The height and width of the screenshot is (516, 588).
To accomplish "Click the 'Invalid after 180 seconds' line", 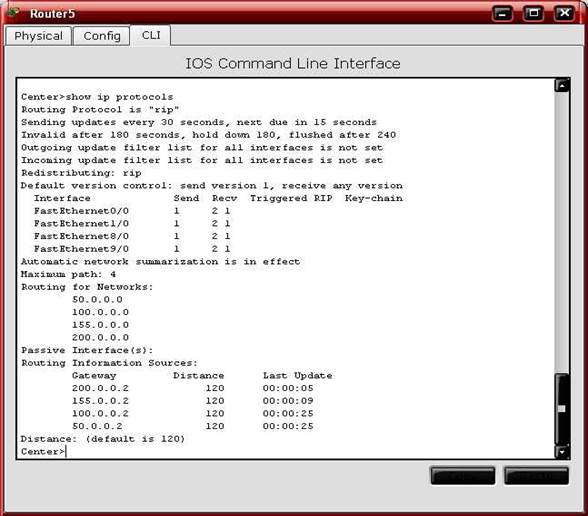I will point(208,135).
